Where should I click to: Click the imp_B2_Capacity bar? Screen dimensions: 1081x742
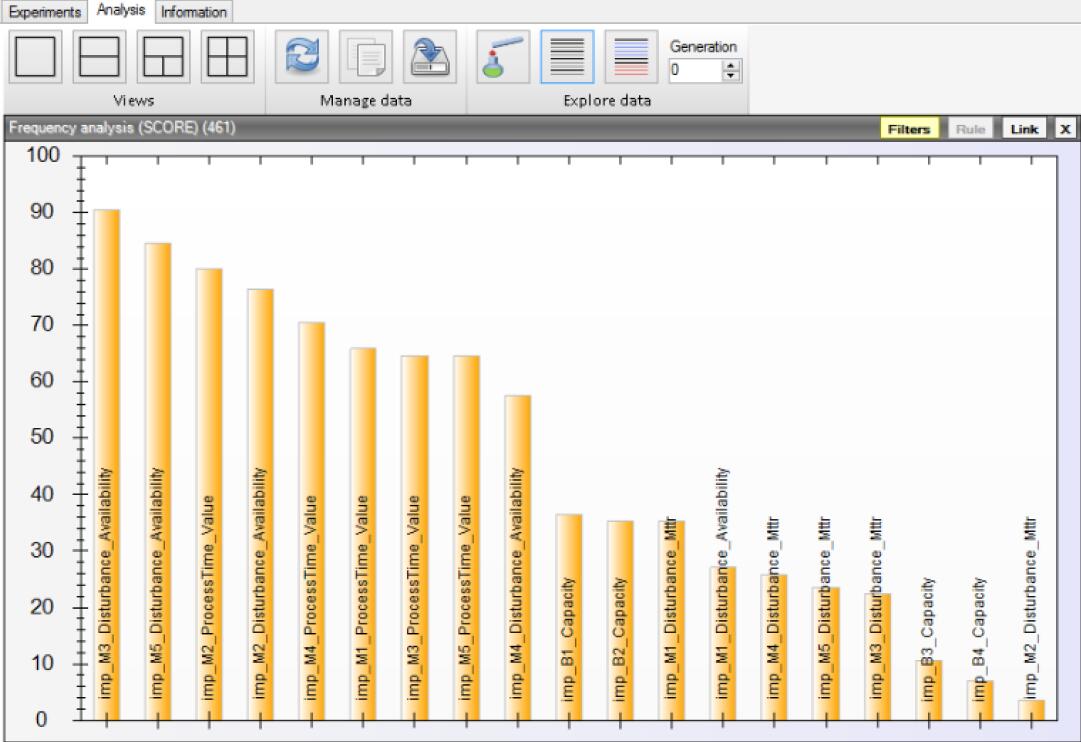coord(620,621)
